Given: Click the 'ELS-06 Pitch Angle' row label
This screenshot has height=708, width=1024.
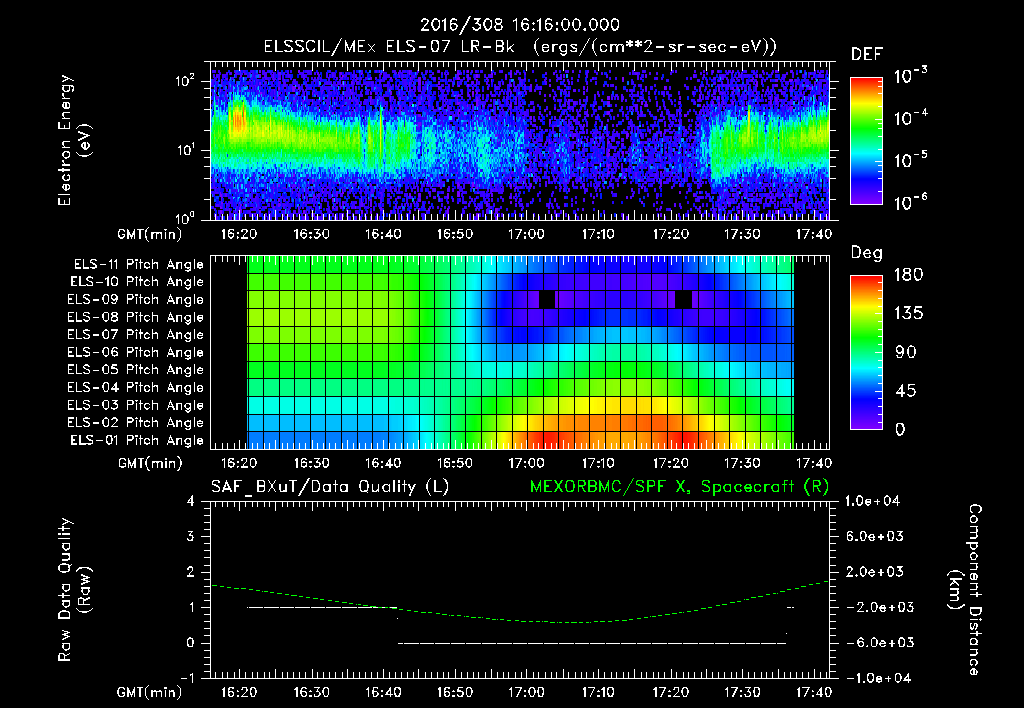Looking at the screenshot, I should (x=135, y=353).
